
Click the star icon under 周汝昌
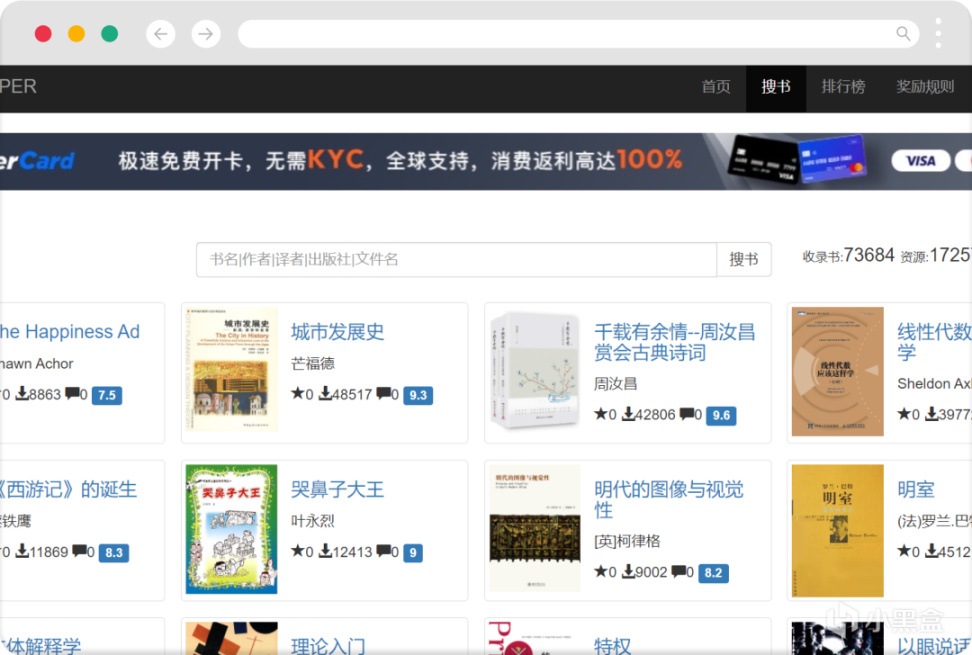[x=601, y=413]
